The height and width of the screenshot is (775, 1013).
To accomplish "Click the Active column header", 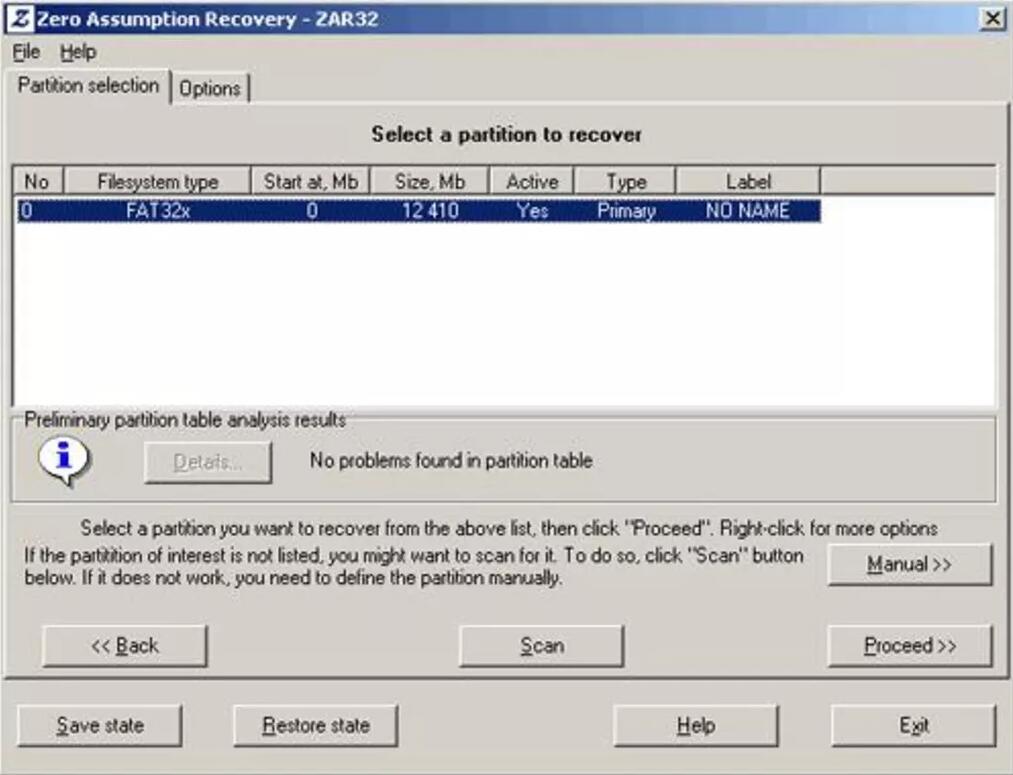I will coord(532,182).
